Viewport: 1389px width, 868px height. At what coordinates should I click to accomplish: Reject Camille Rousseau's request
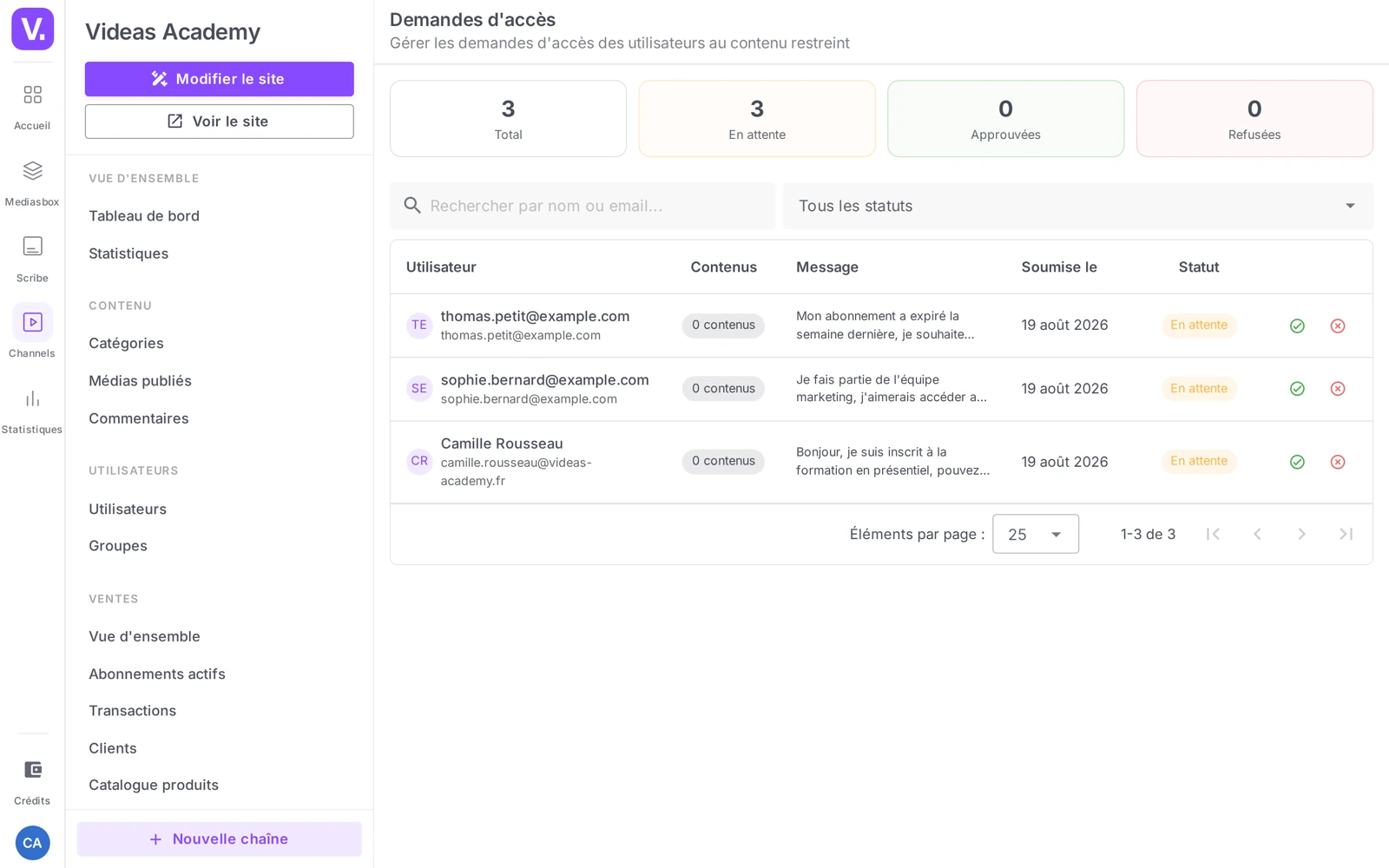[x=1338, y=462]
